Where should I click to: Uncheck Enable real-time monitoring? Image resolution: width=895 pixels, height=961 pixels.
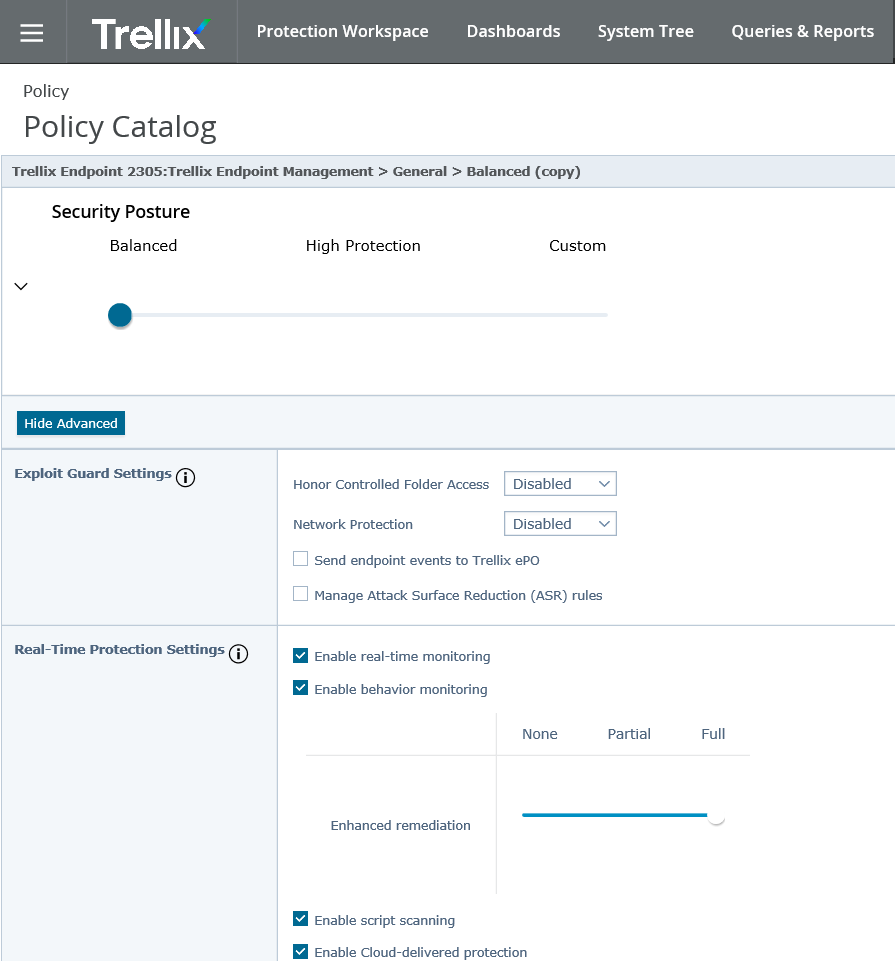[300, 655]
